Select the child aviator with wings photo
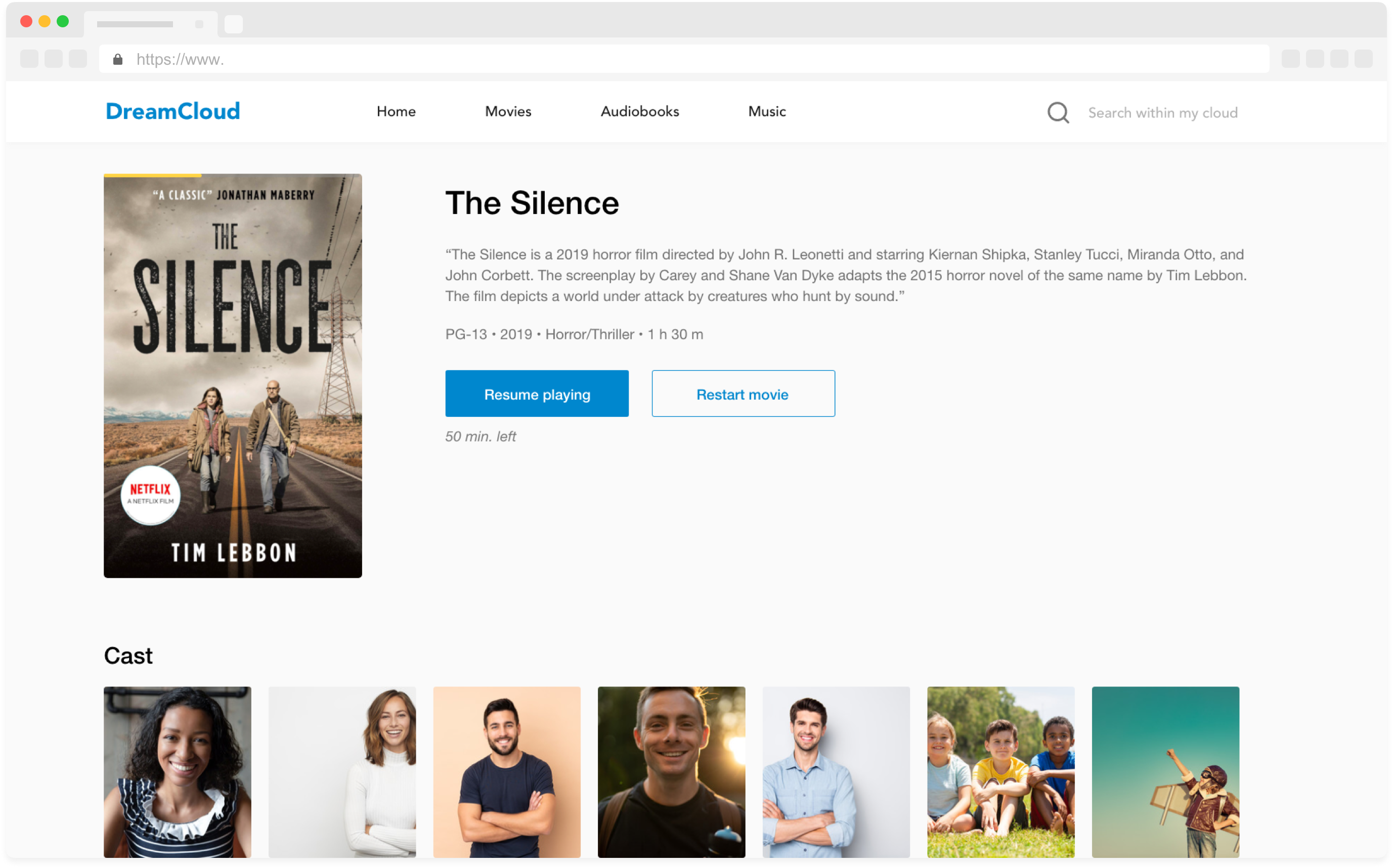1393x868 pixels. point(1166,771)
